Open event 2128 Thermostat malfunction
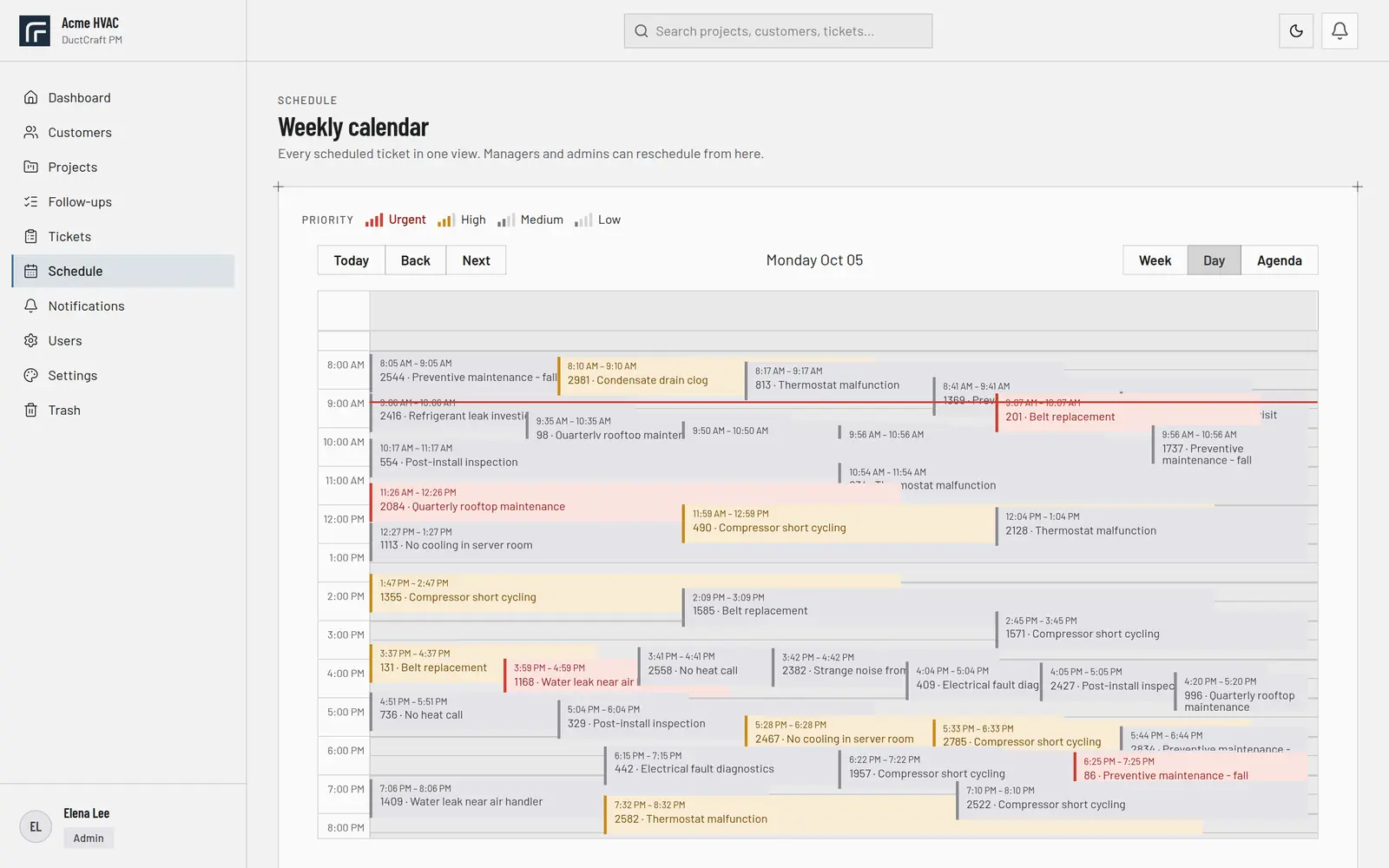Image resolution: width=1389 pixels, height=868 pixels. point(1151,527)
